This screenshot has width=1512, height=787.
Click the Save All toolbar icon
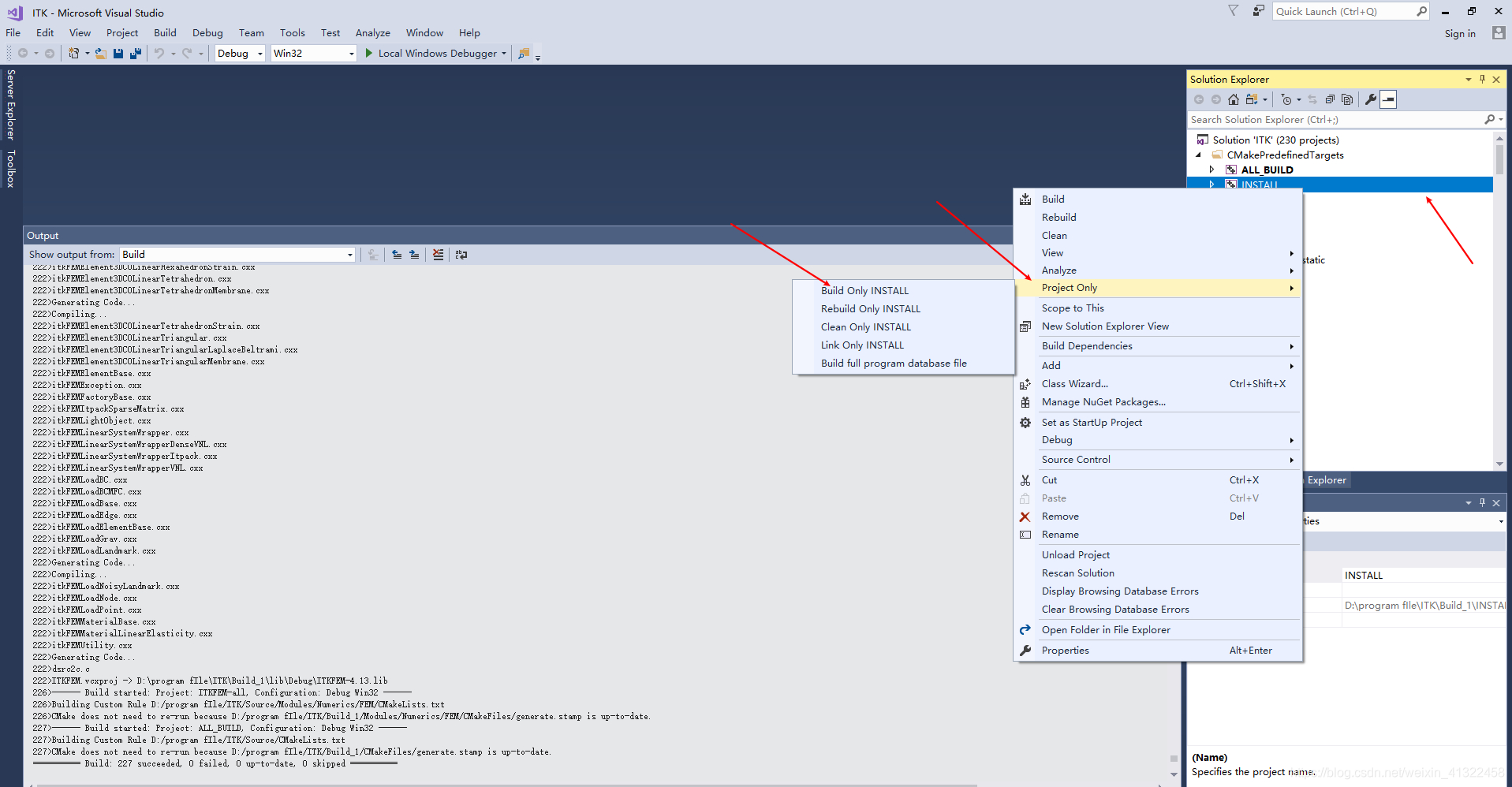136,54
